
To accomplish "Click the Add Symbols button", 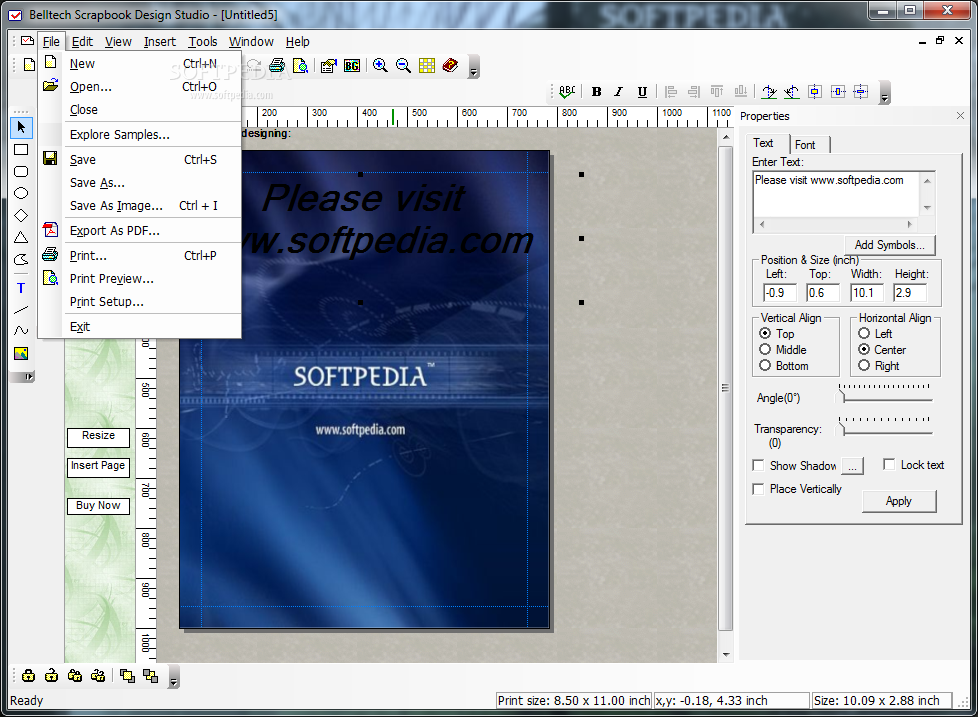I will point(889,245).
